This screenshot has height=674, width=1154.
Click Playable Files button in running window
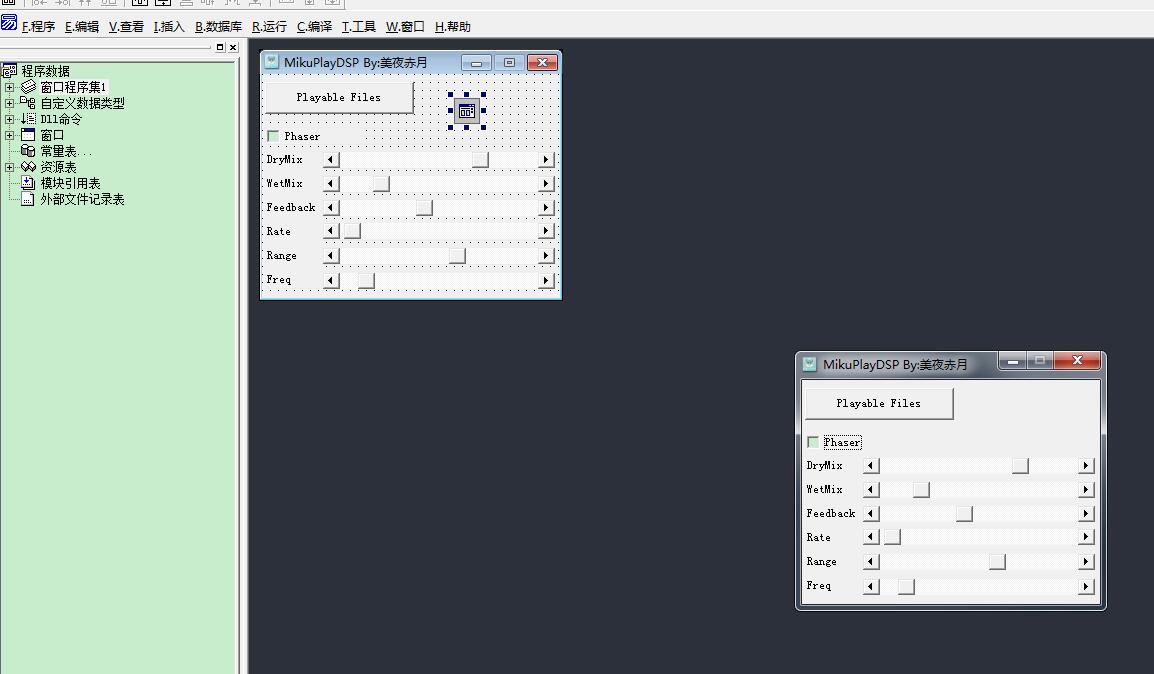click(879, 403)
